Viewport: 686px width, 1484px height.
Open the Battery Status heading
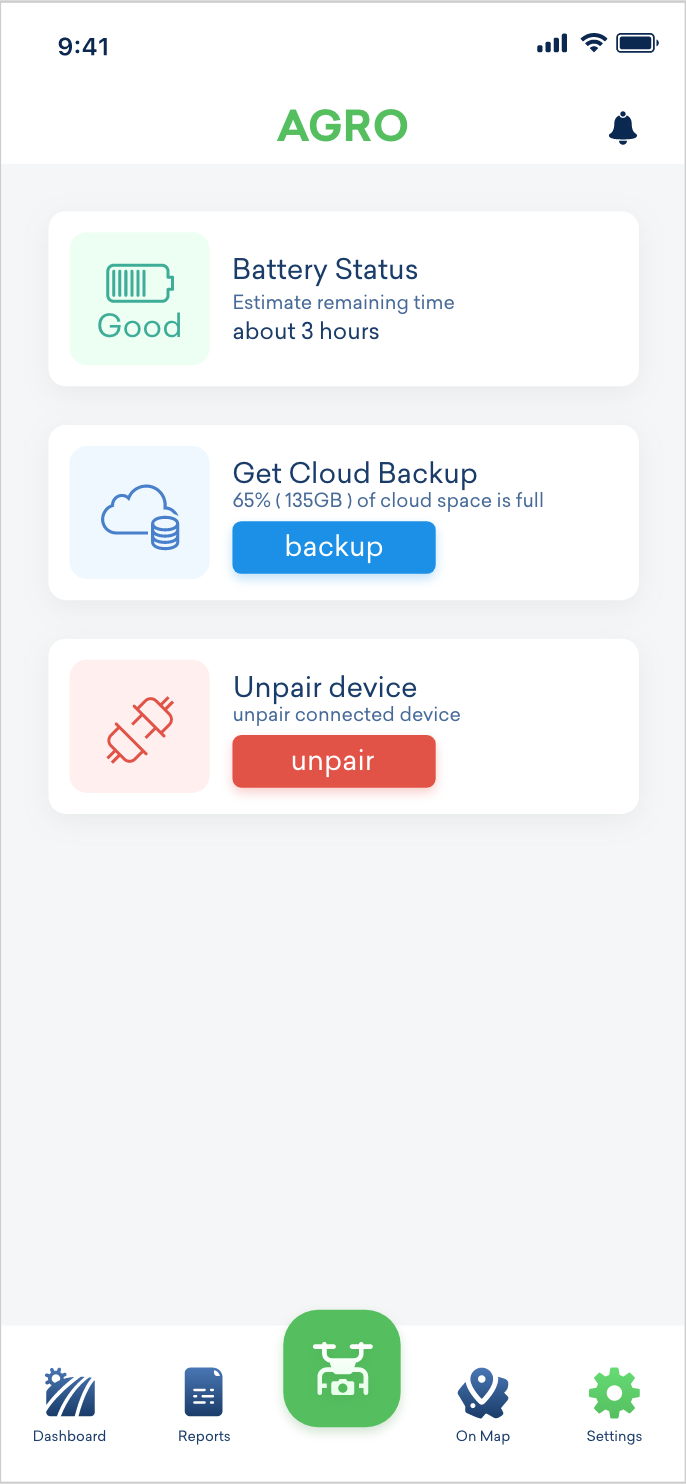[325, 270]
